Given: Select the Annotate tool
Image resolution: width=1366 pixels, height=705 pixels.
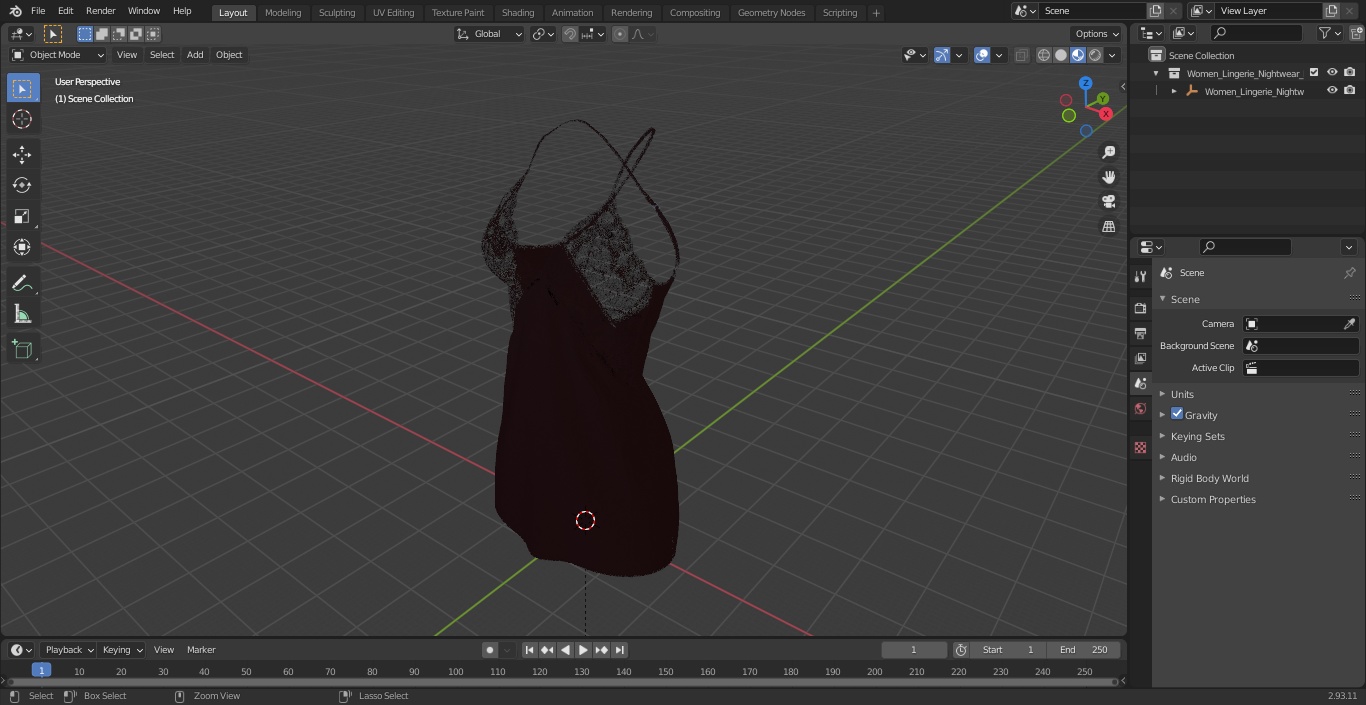Looking at the screenshot, I should pyautogui.click(x=22, y=284).
